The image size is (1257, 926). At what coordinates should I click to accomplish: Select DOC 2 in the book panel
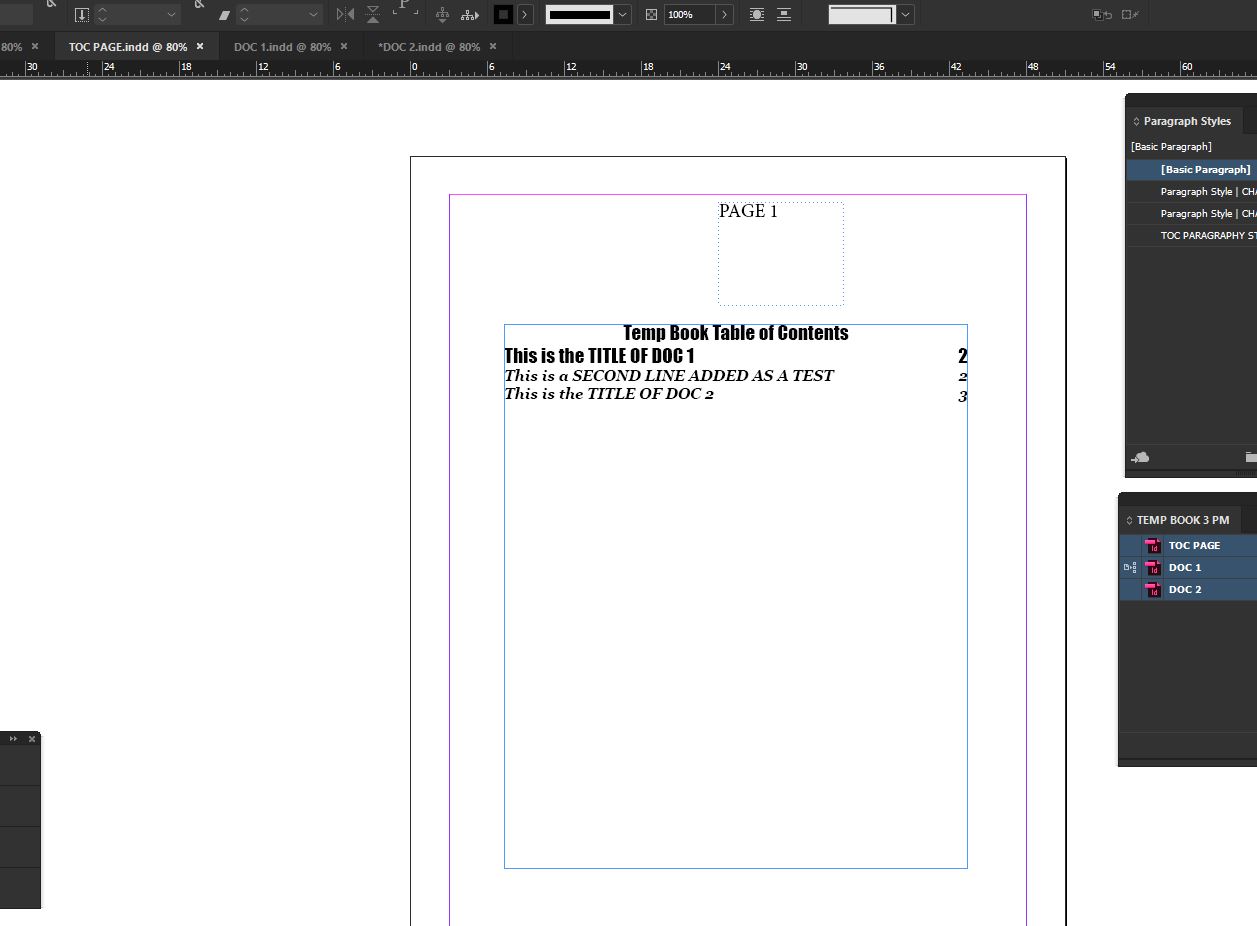pos(1188,590)
